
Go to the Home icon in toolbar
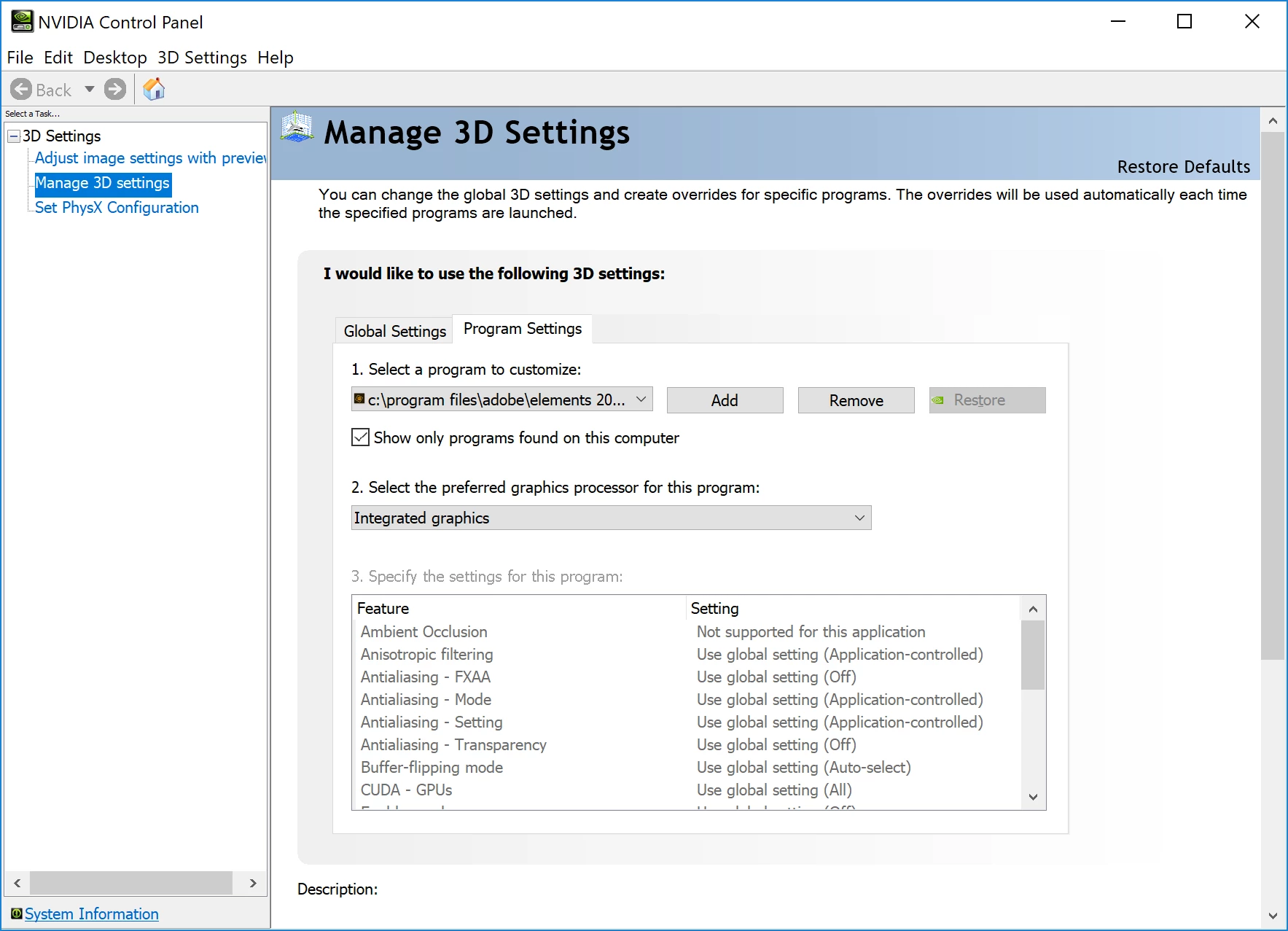[x=154, y=89]
